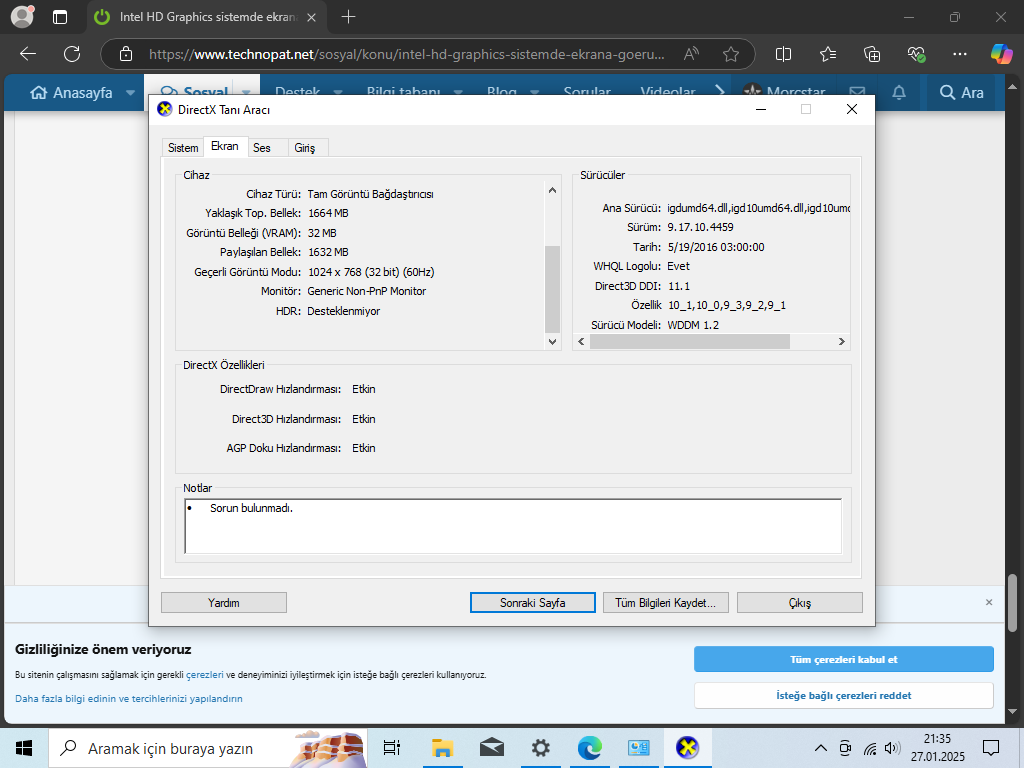Open Browser essentials heart icon
This screenshot has width=1024, height=768.
coord(916,54)
